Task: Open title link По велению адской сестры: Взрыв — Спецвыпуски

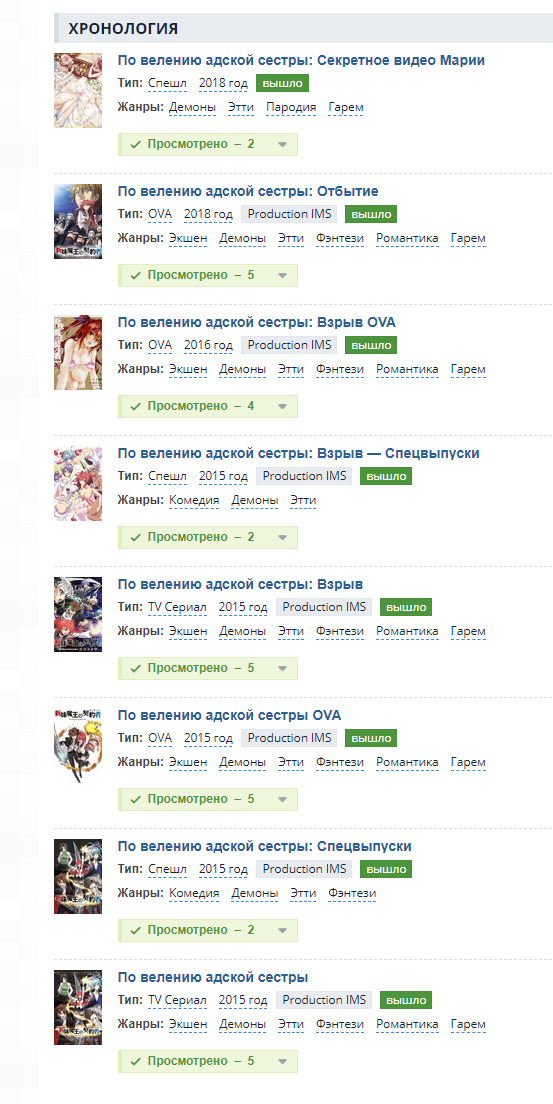Action: coord(298,453)
